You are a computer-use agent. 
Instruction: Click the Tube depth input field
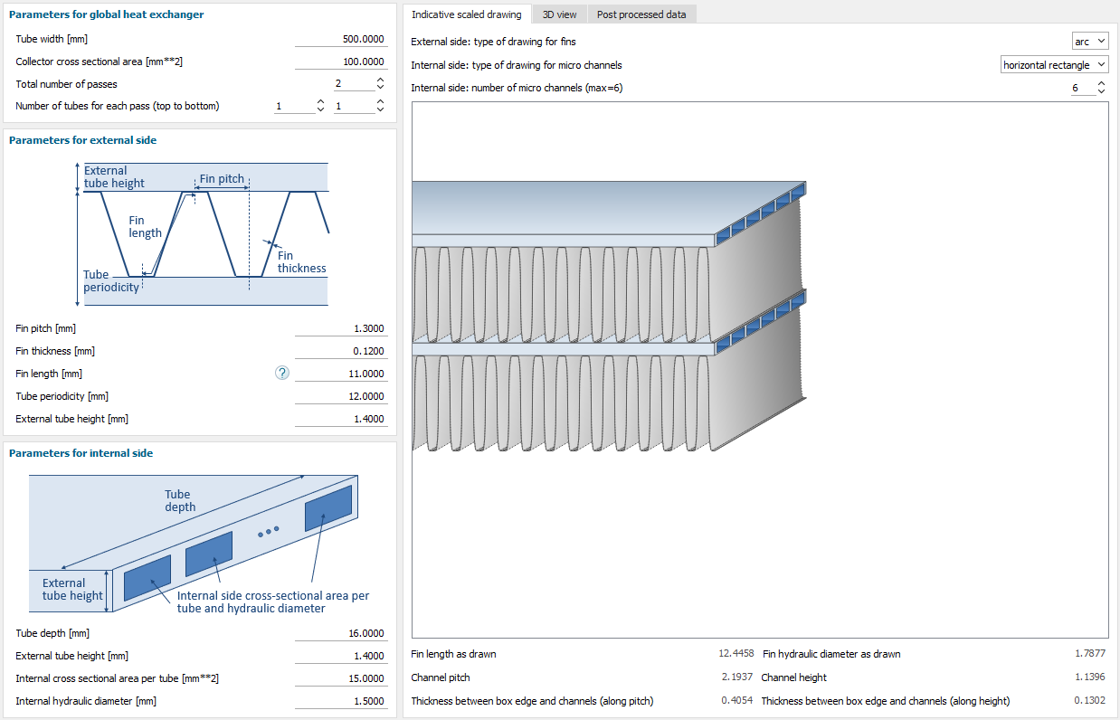[340, 633]
